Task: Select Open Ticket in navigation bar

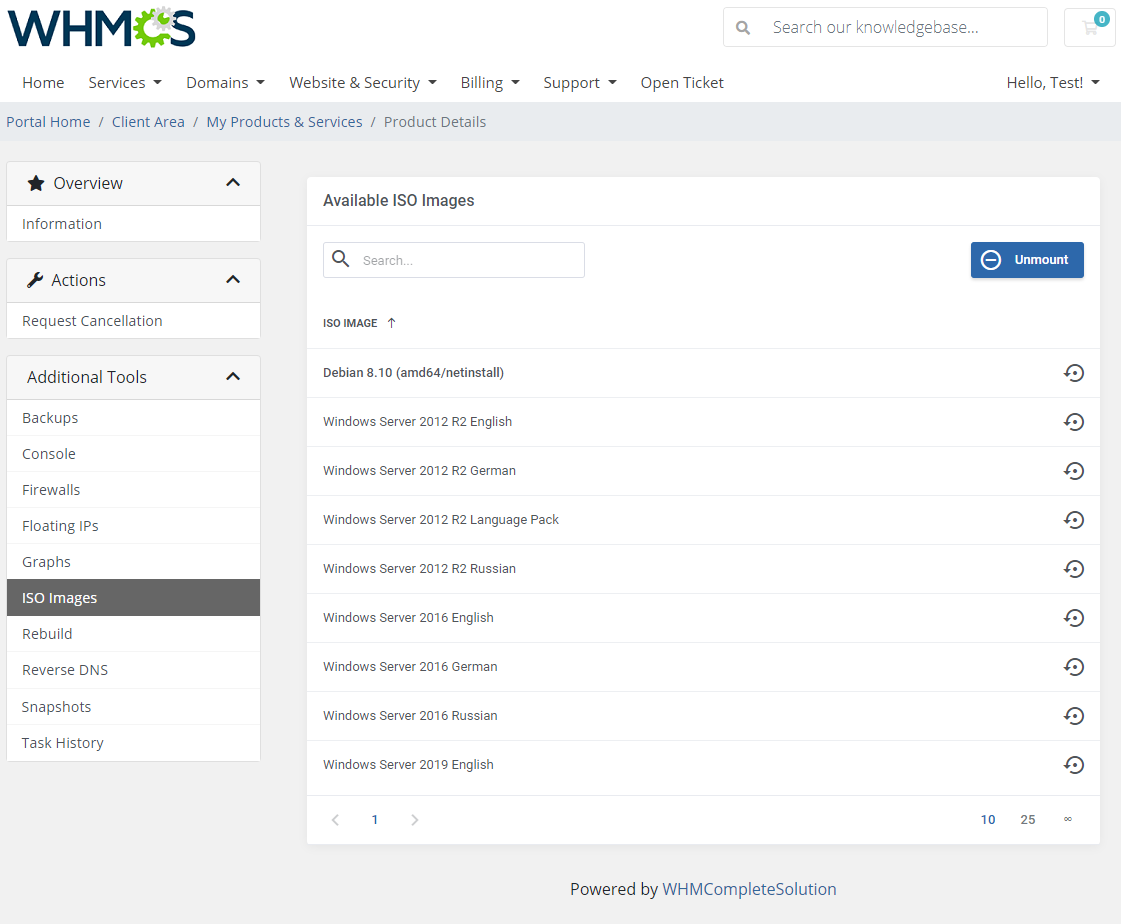Action: (682, 82)
